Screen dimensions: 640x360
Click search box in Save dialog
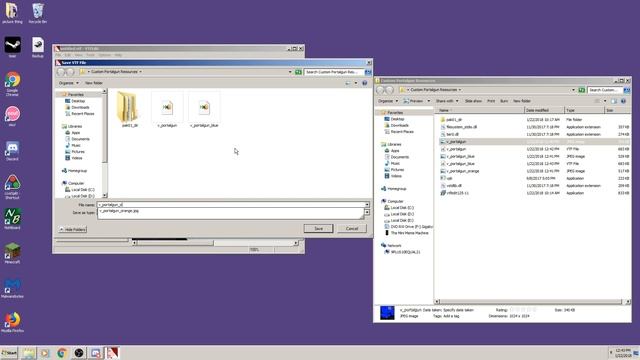(x=334, y=72)
